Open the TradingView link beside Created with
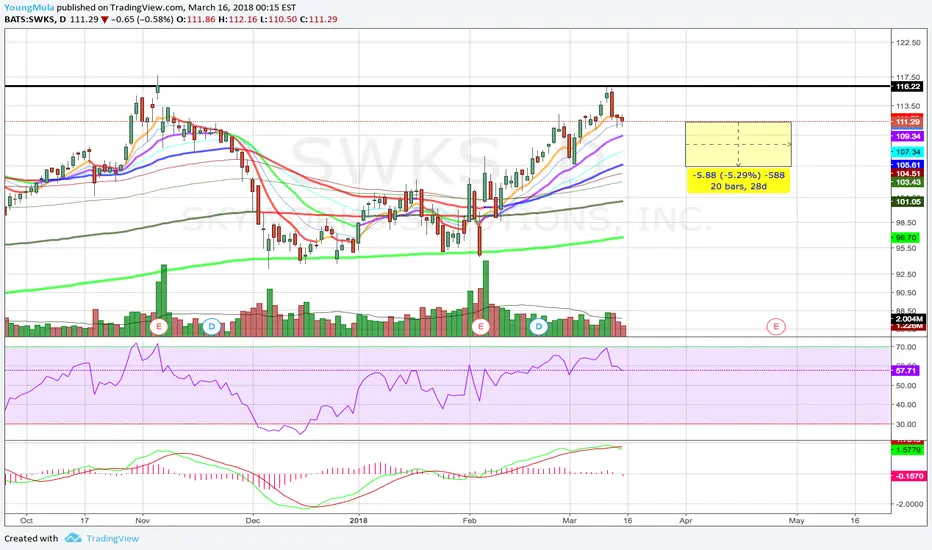 [x=112, y=539]
